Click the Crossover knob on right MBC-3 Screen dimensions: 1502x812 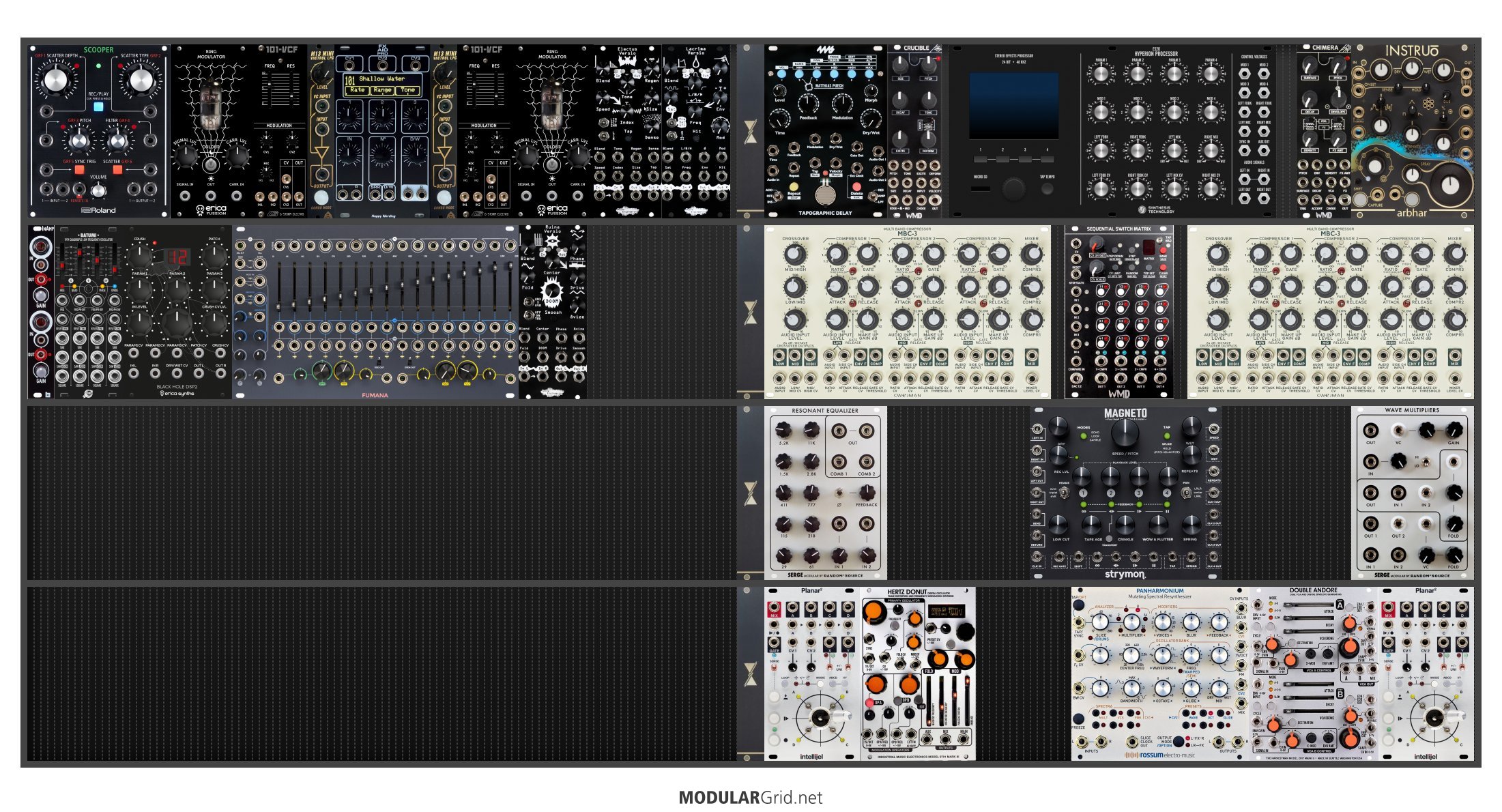pyautogui.click(x=1217, y=254)
